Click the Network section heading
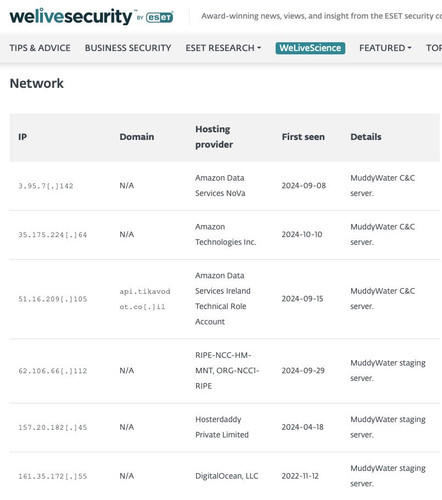The width and height of the screenshot is (442, 500). [x=37, y=83]
